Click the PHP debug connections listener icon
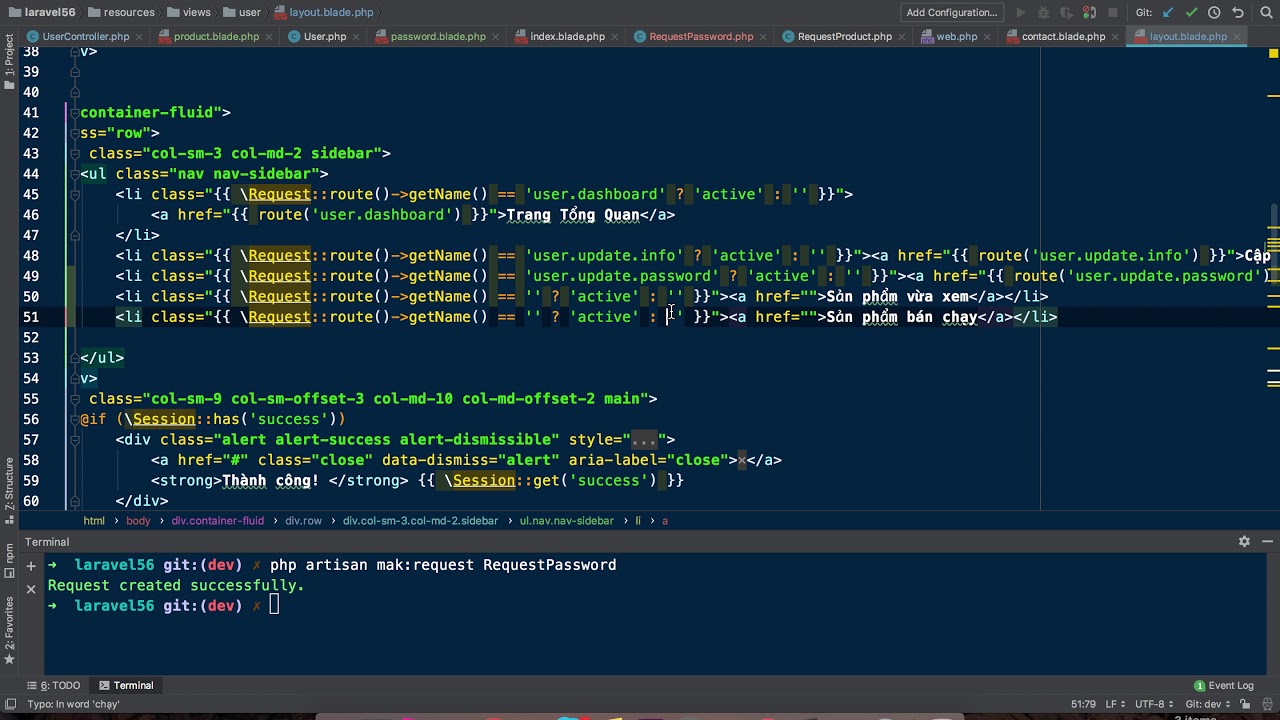 click(1090, 13)
